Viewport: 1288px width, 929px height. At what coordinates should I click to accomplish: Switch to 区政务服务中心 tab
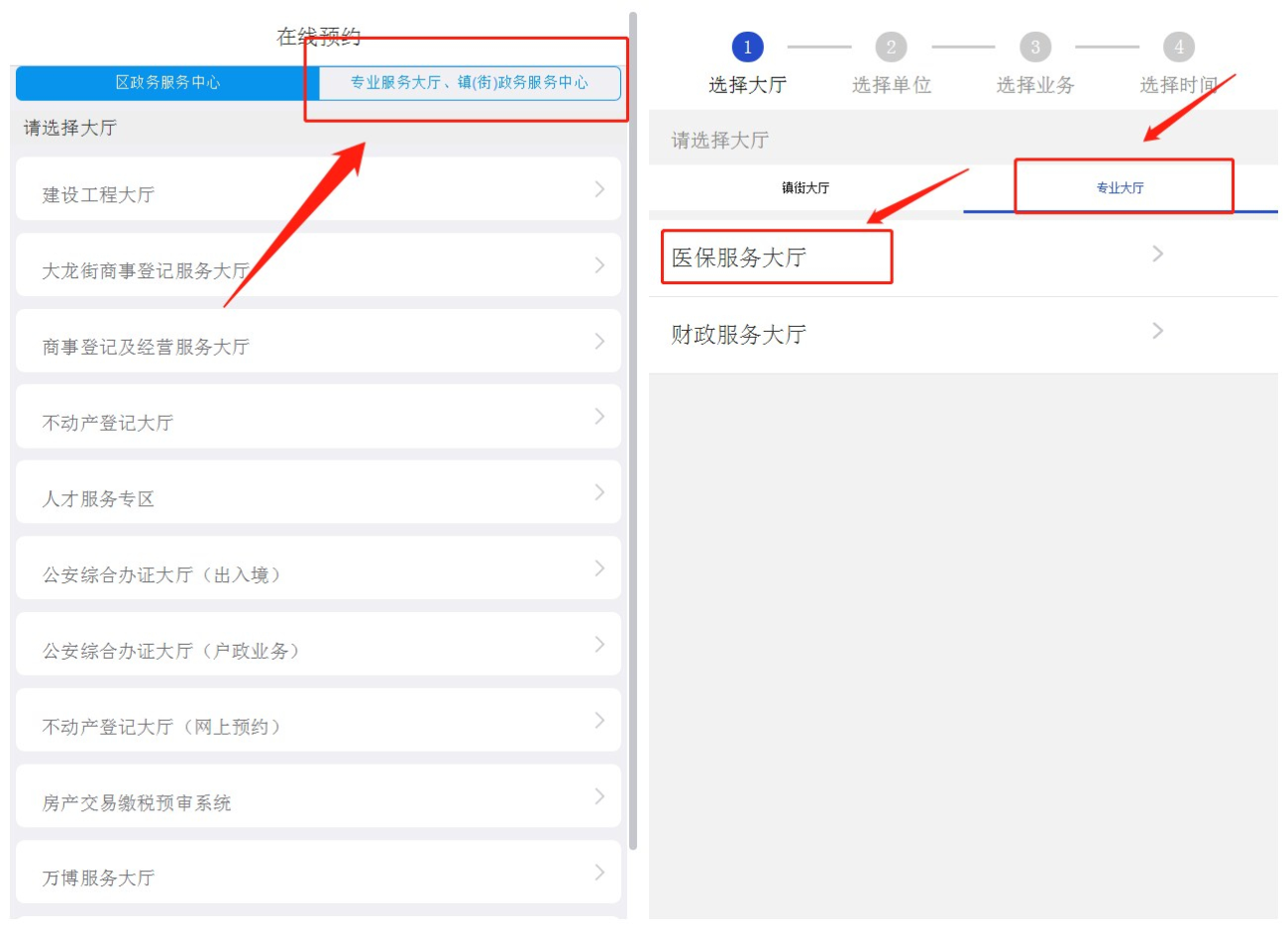[167, 82]
